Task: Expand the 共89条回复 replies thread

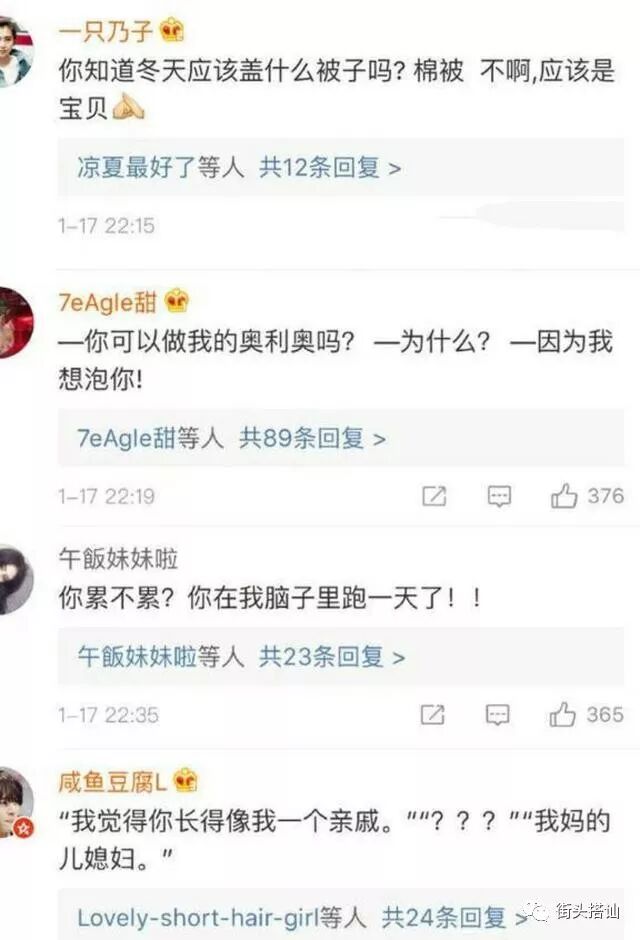Action: [312, 438]
